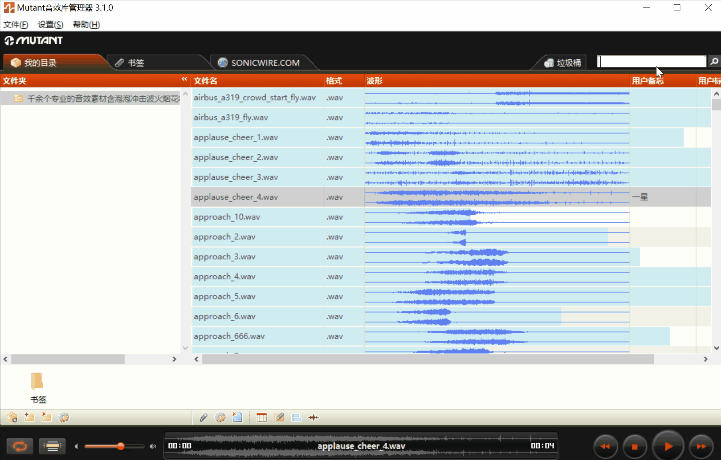Click the volume slider handle

pos(121,445)
